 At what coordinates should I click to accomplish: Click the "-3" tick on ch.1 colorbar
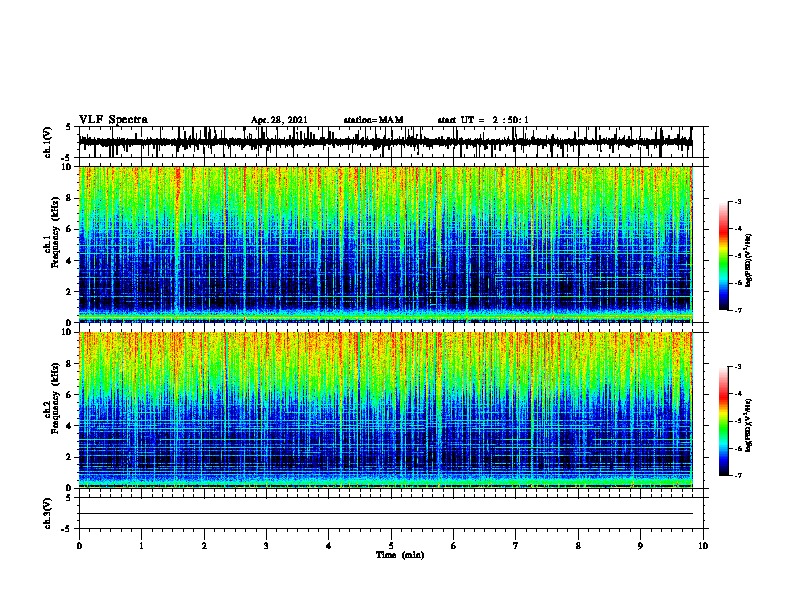(738, 201)
